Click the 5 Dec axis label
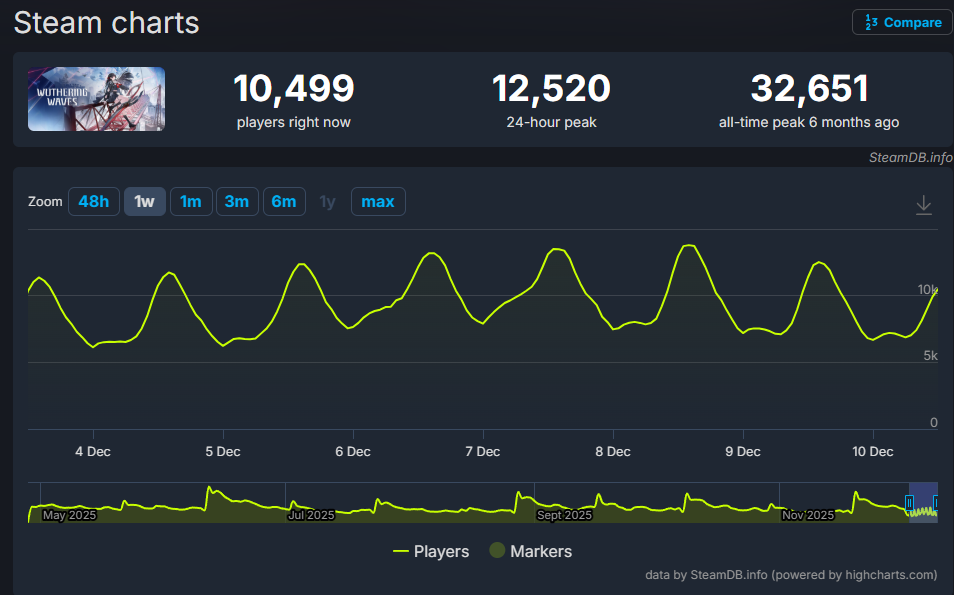 point(223,451)
